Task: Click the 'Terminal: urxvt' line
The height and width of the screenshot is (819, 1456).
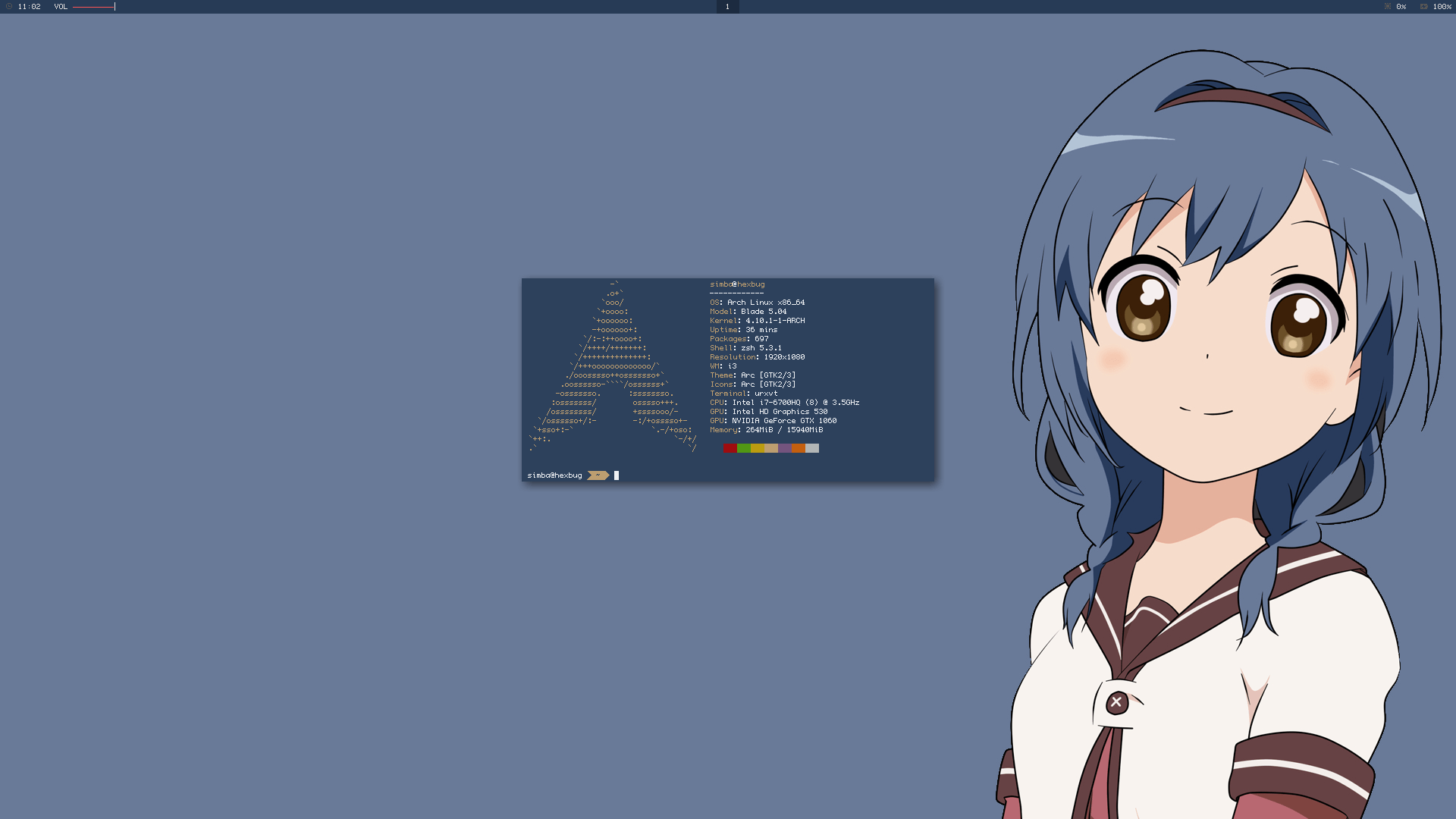Action: click(x=744, y=394)
